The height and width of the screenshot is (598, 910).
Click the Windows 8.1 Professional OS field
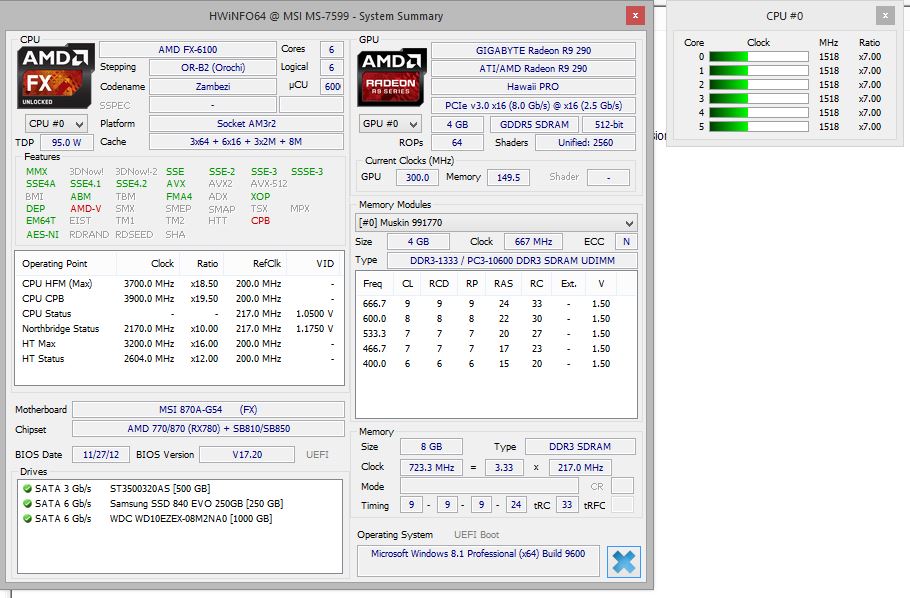[478, 561]
